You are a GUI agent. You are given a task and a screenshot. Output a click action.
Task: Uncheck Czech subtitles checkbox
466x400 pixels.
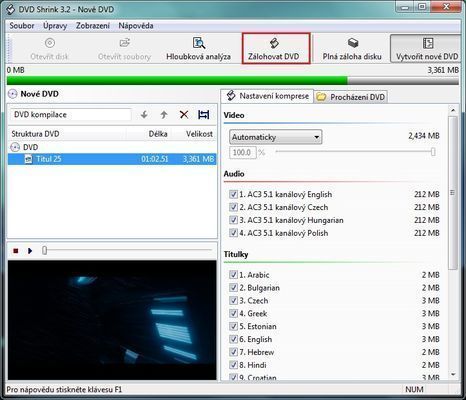[233, 300]
